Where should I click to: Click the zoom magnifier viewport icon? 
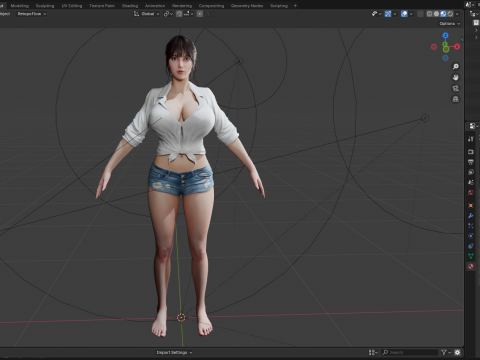[x=456, y=67]
